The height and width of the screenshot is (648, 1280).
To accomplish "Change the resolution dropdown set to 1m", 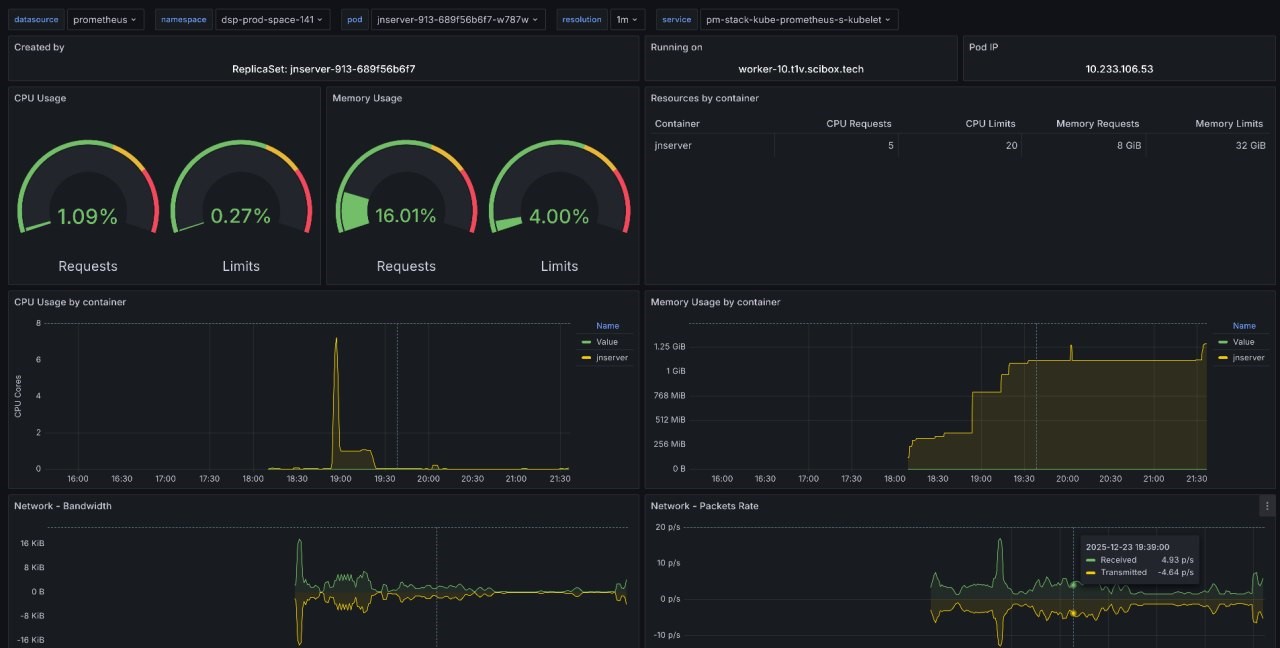I will tap(627, 19).
